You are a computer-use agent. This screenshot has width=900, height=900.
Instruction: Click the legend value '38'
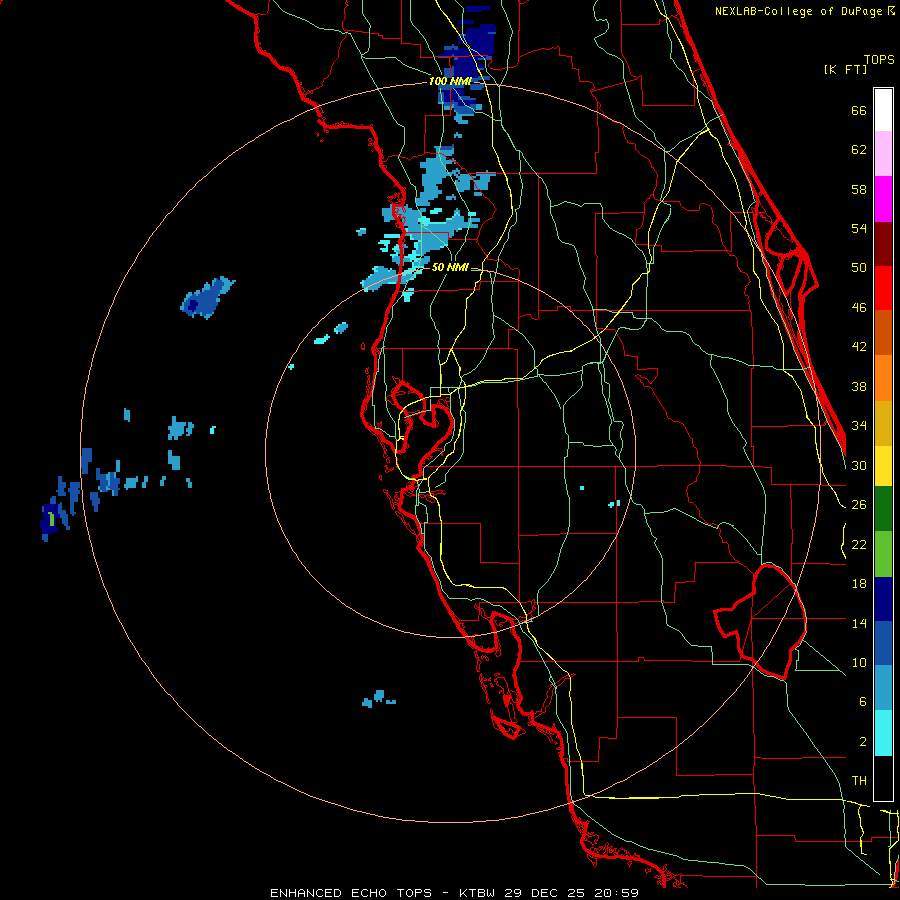pos(859,387)
